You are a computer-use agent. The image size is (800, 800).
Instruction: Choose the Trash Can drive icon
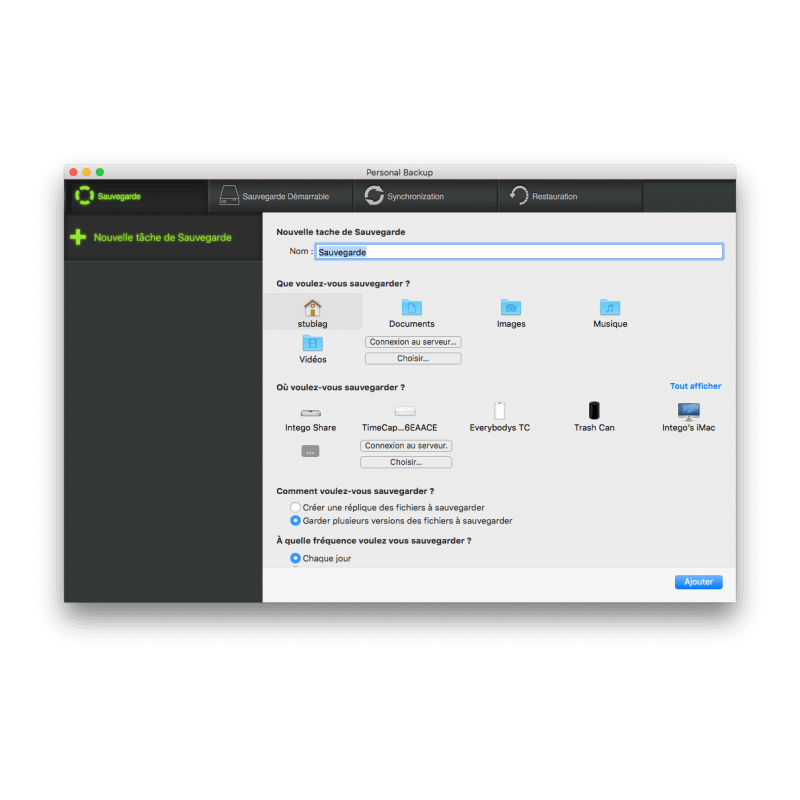tap(594, 411)
